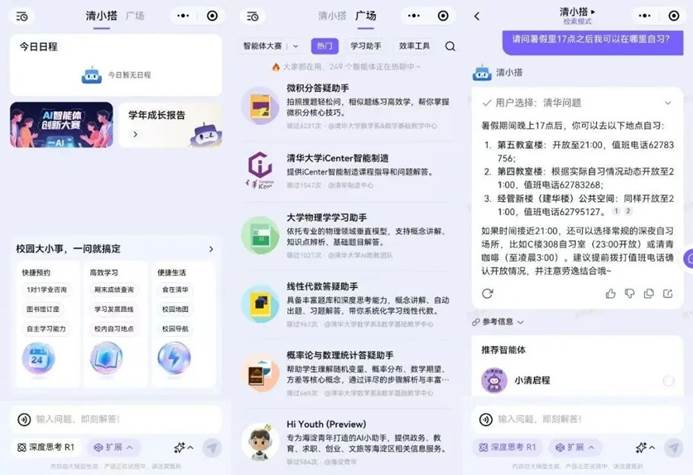The width and height of the screenshot is (693, 475).
Task: Open 图书馆订座 shortcut
Action: coord(43,309)
